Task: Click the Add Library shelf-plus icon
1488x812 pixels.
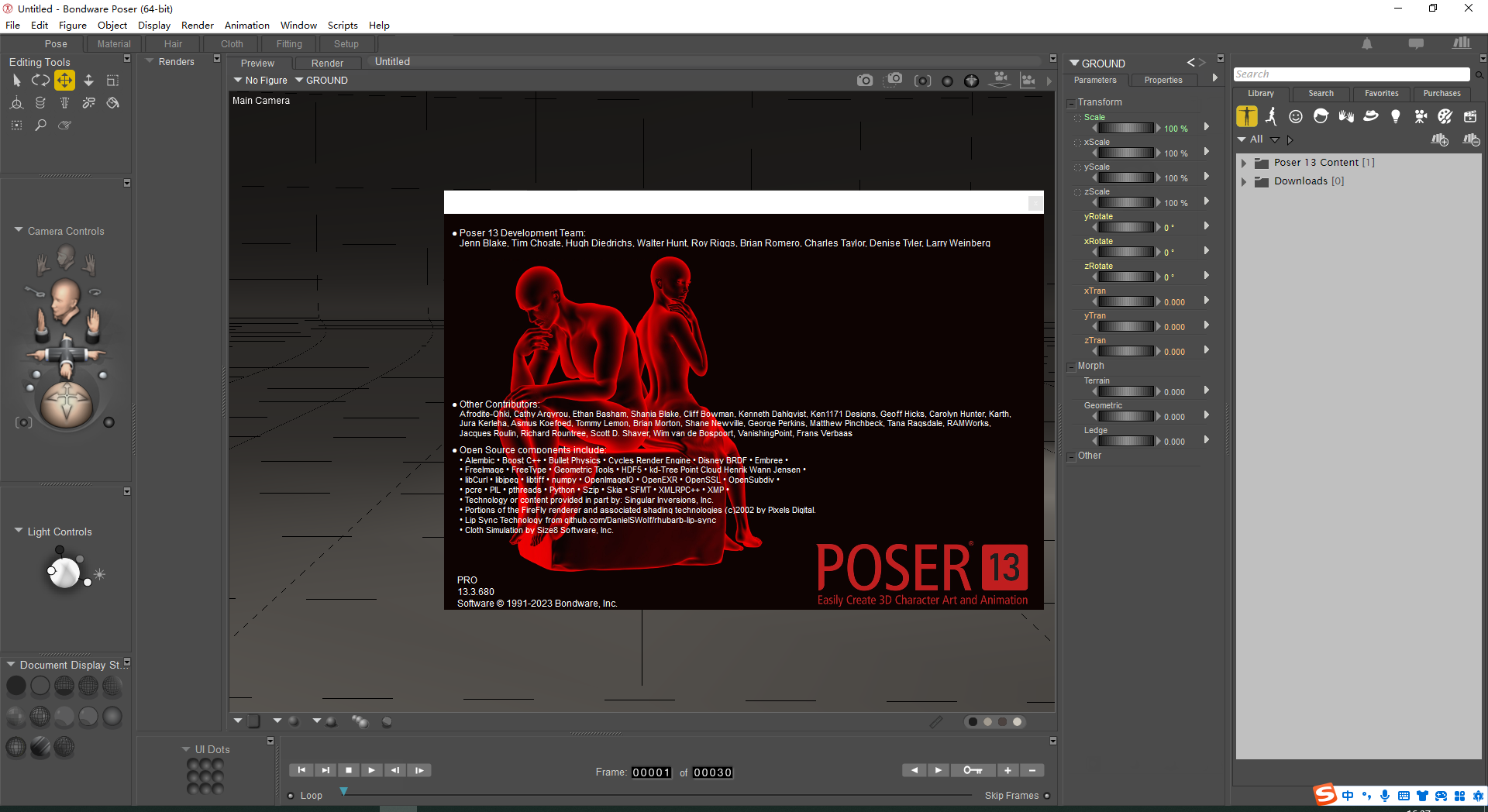Action: point(1440,139)
